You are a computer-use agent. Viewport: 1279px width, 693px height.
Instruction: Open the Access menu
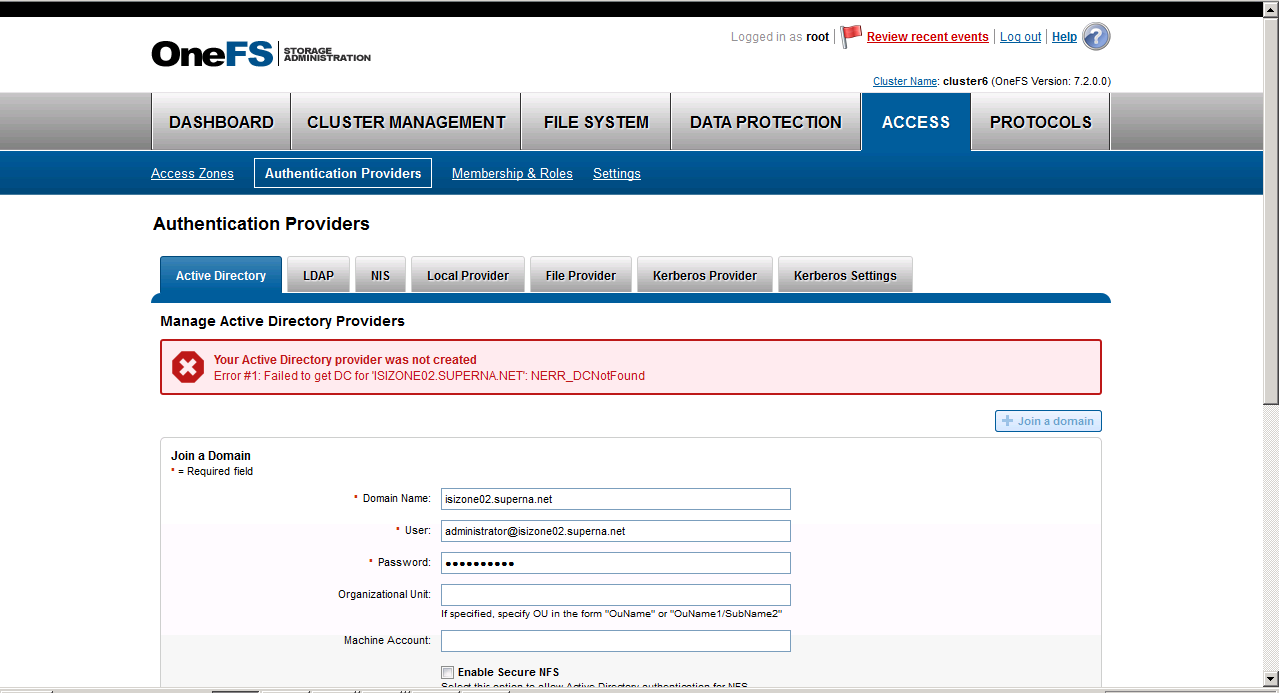click(916, 122)
